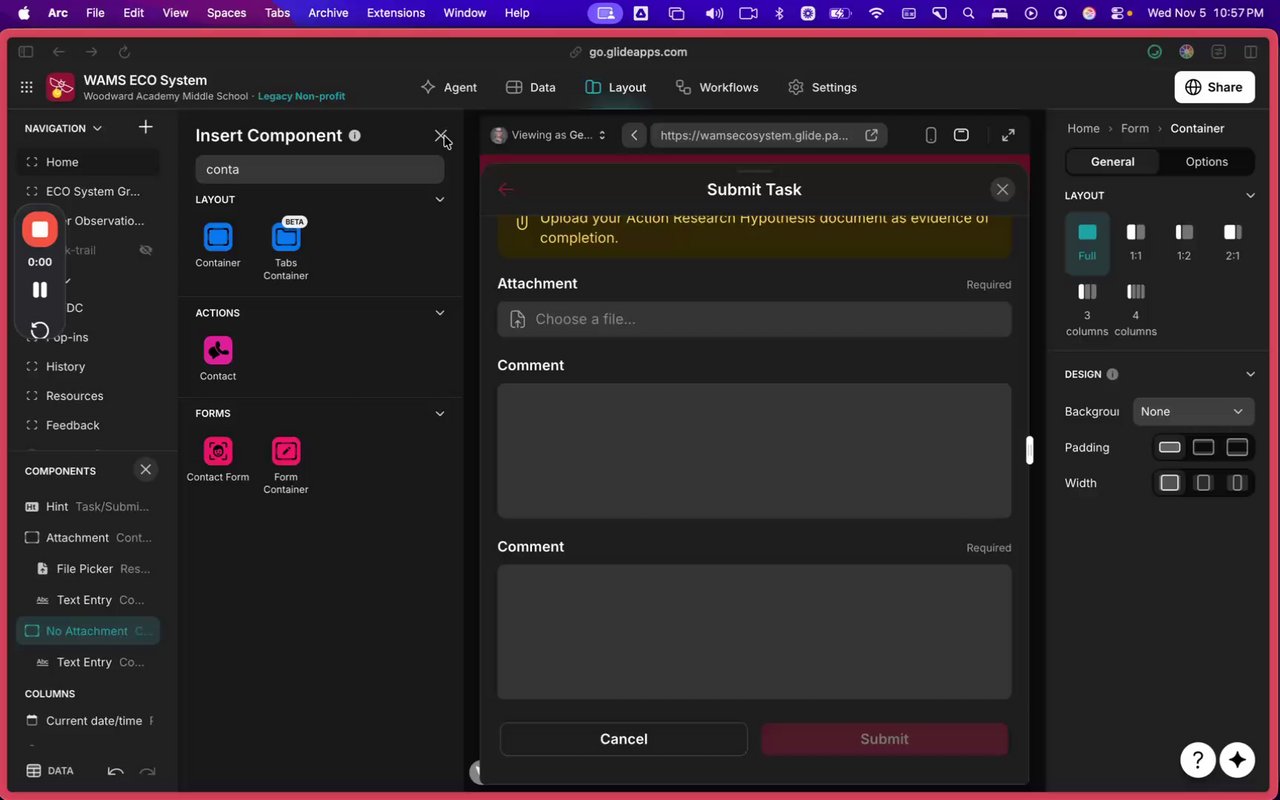Insert the Container layout component
Viewport: 1280px width, 800px height.
tap(218, 245)
